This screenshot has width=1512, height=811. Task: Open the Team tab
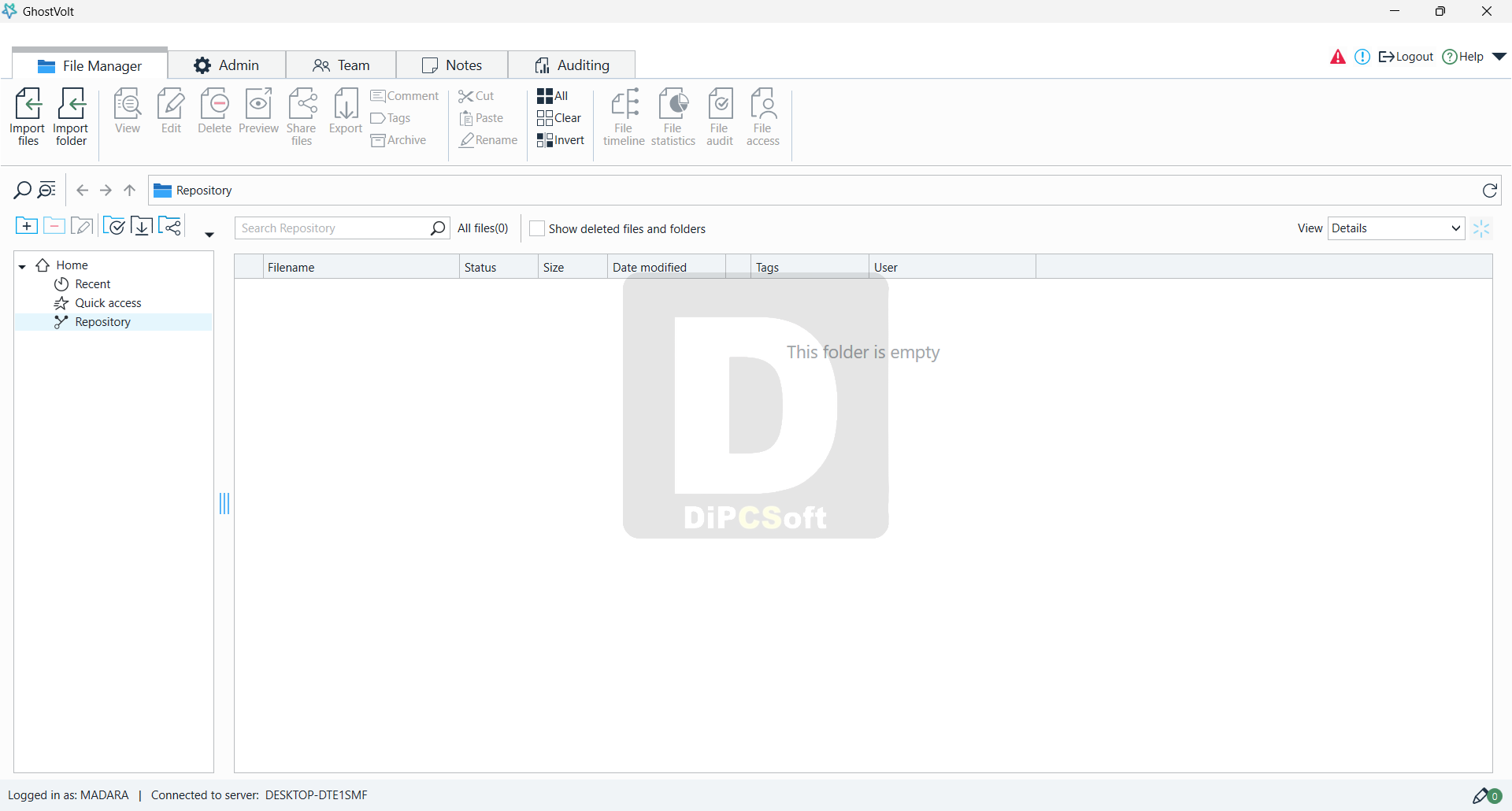click(x=341, y=65)
